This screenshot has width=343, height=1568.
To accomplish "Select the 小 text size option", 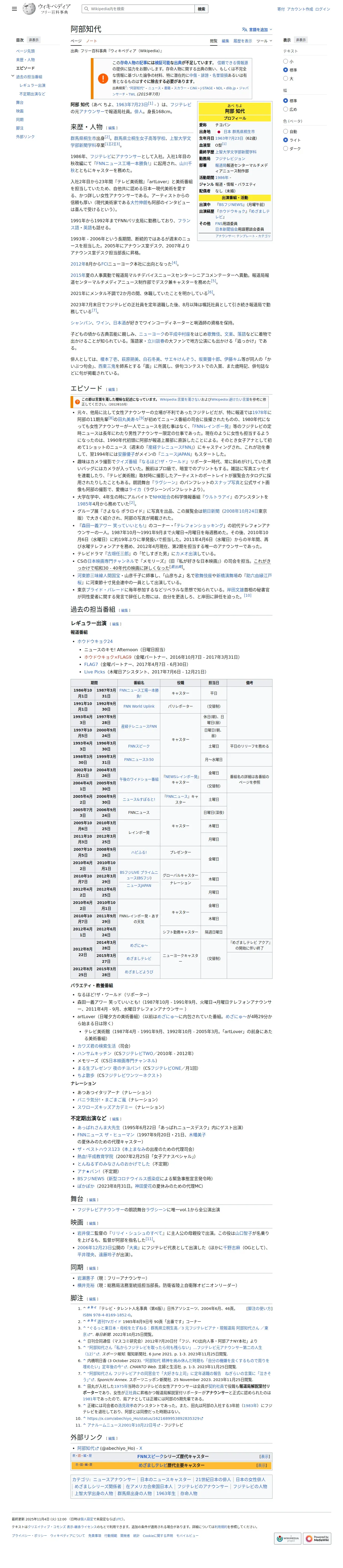I will click(286, 62).
